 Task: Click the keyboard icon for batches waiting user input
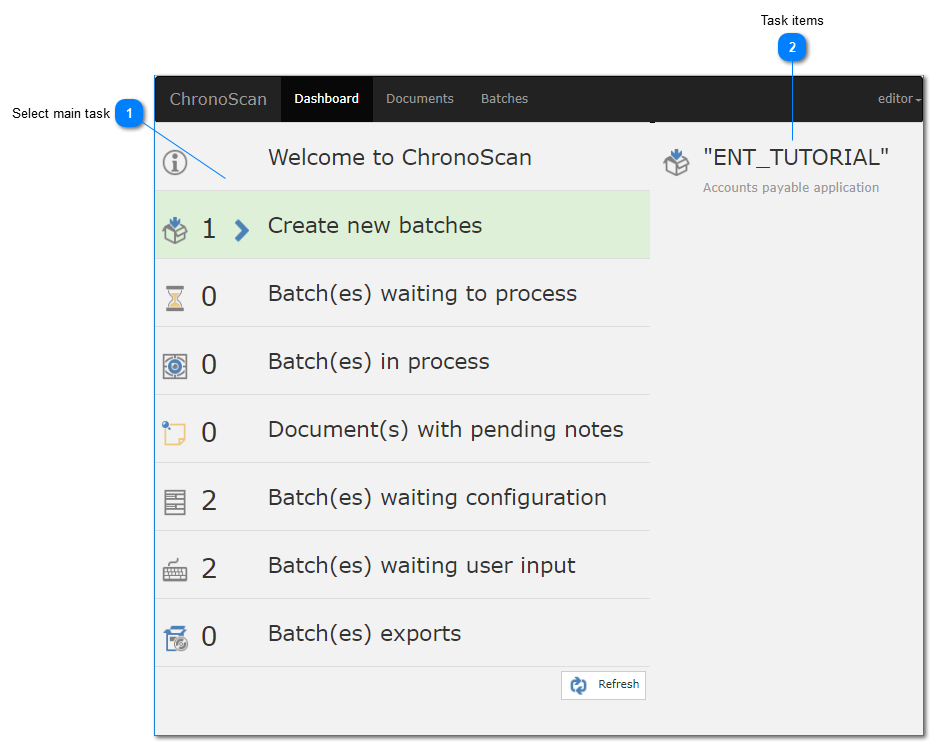pyautogui.click(x=175, y=570)
